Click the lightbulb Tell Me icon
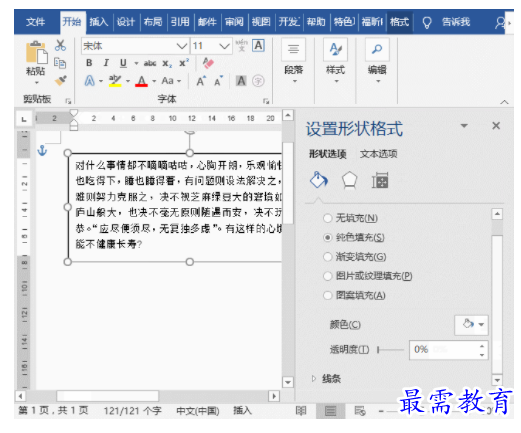The width and height of the screenshot is (521, 433). [426, 23]
